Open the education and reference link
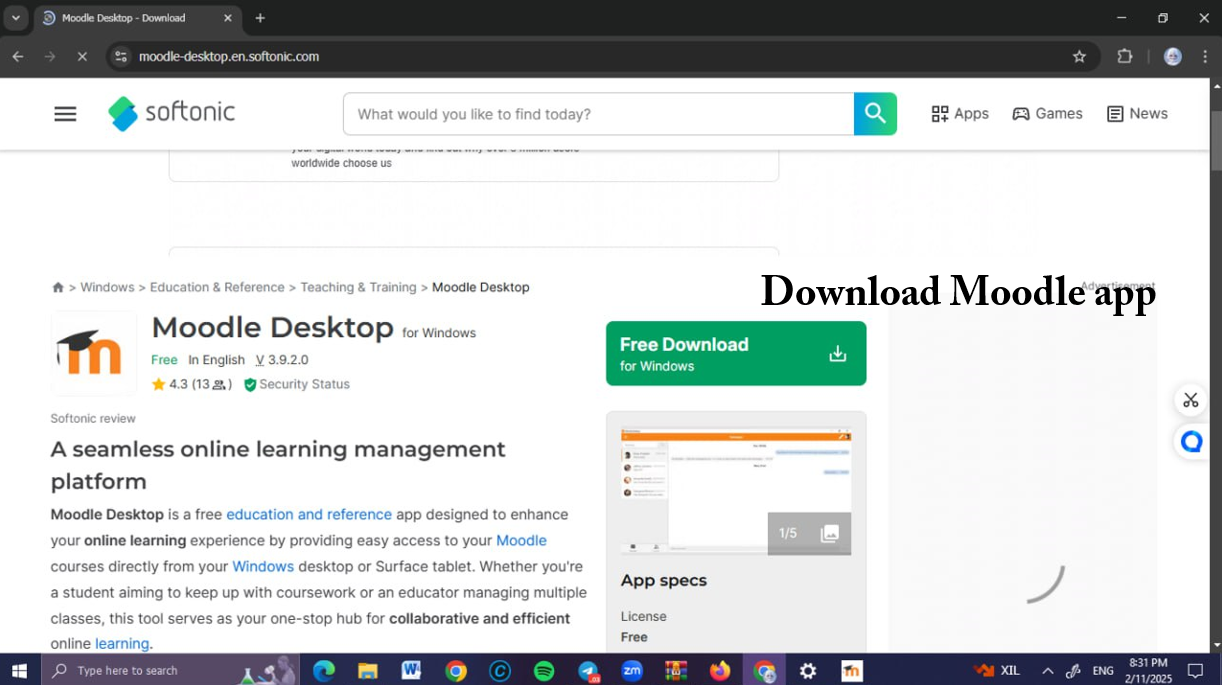 tap(308, 514)
